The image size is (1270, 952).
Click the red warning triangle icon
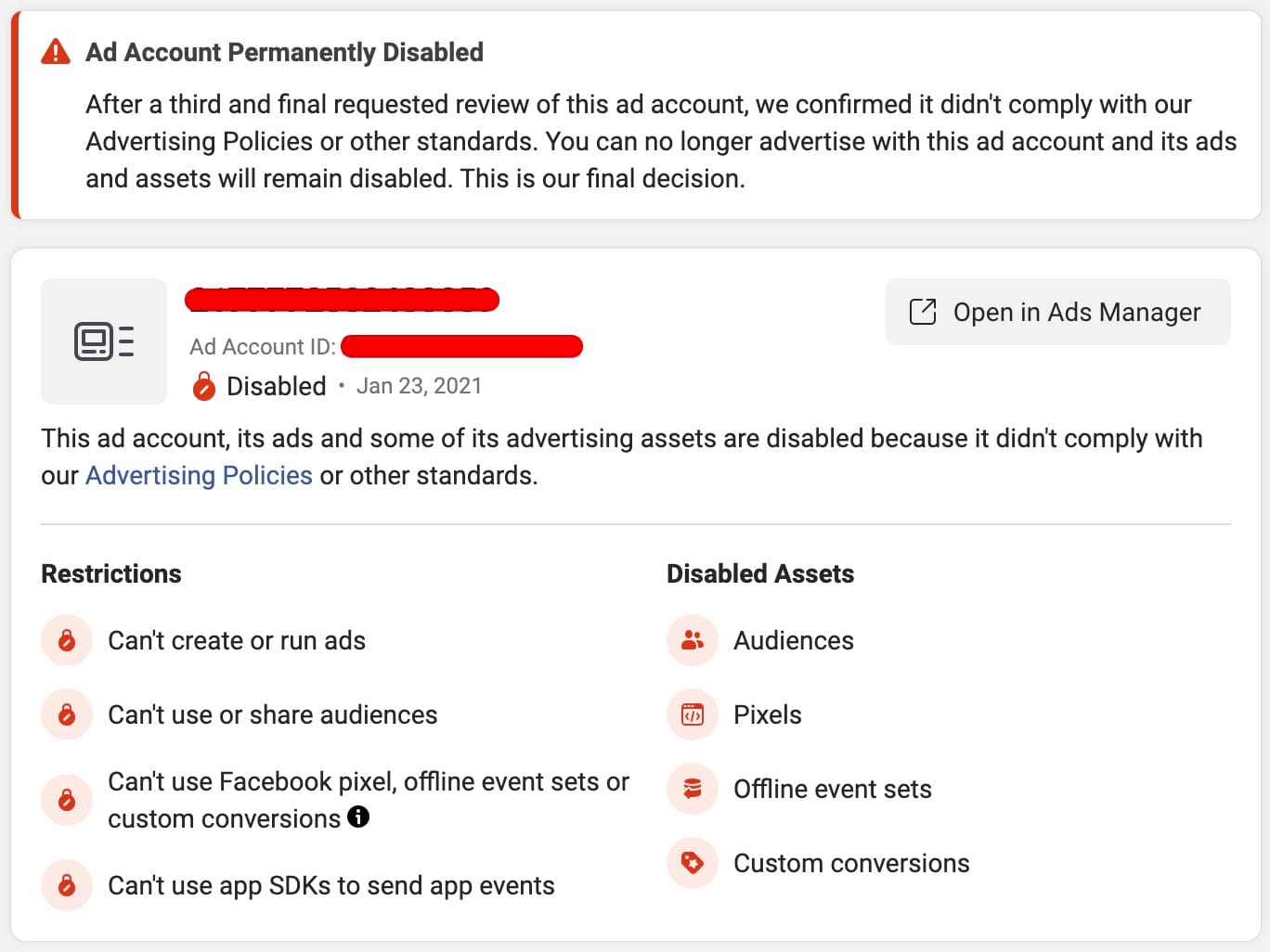point(56,52)
